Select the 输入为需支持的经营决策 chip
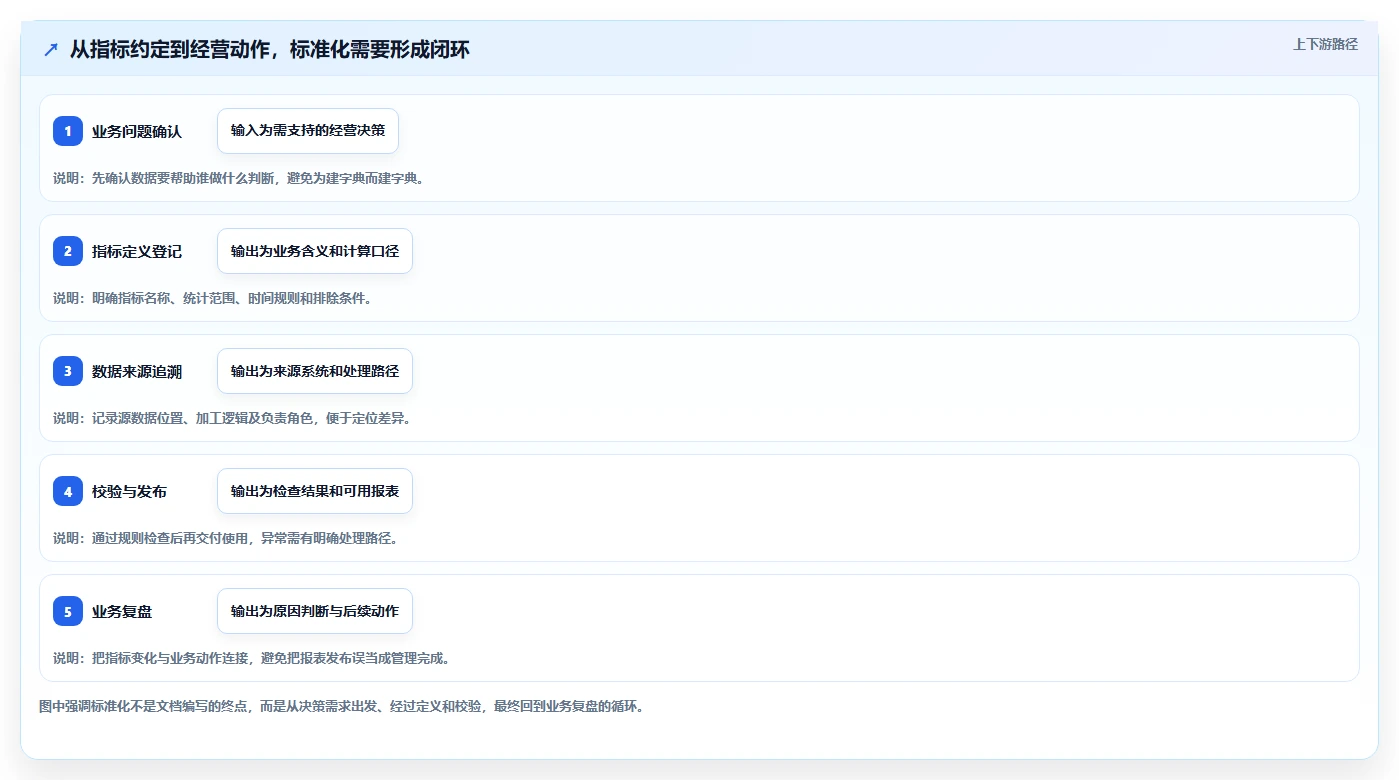 point(308,131)
